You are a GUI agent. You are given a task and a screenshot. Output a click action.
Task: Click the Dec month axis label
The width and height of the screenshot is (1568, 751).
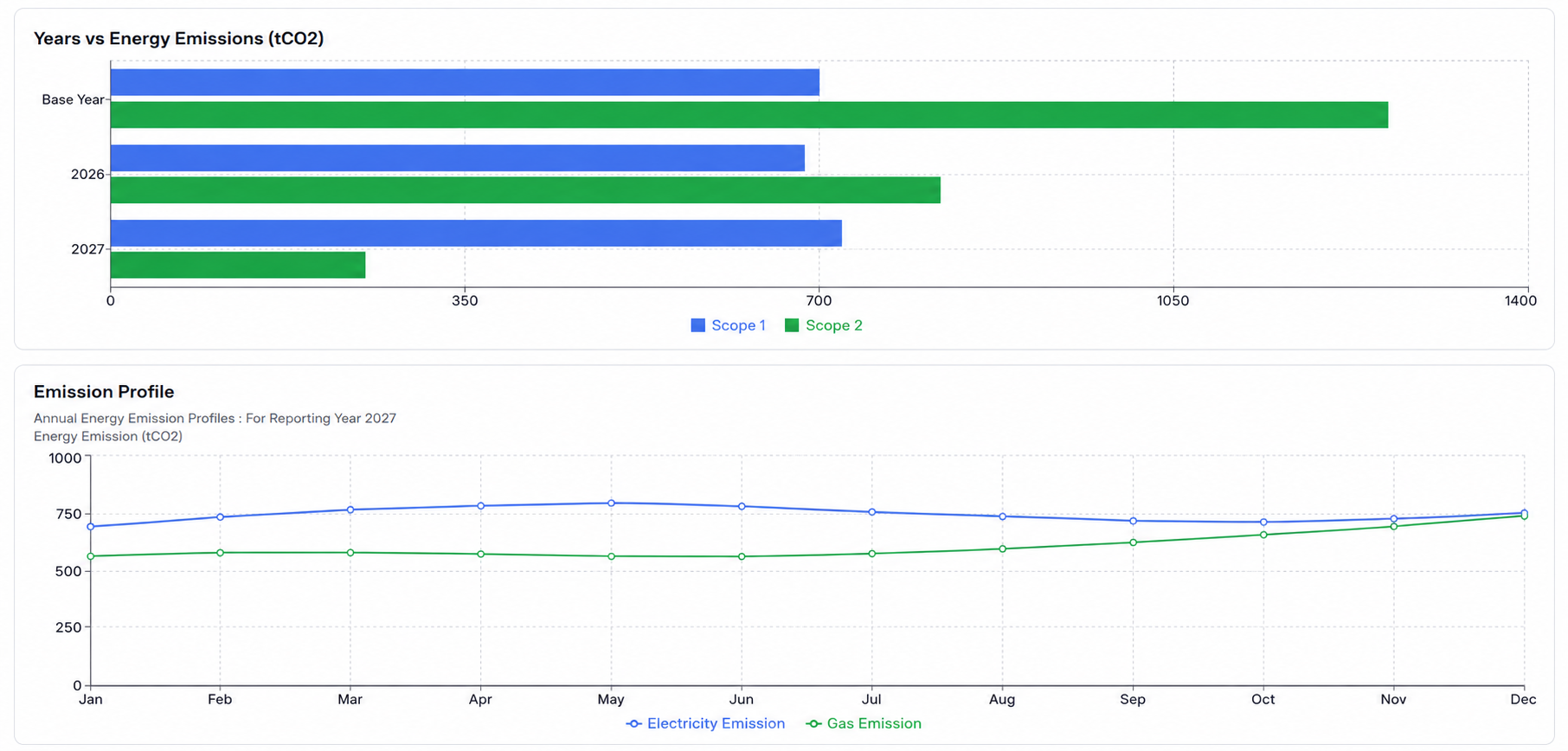1523,699
